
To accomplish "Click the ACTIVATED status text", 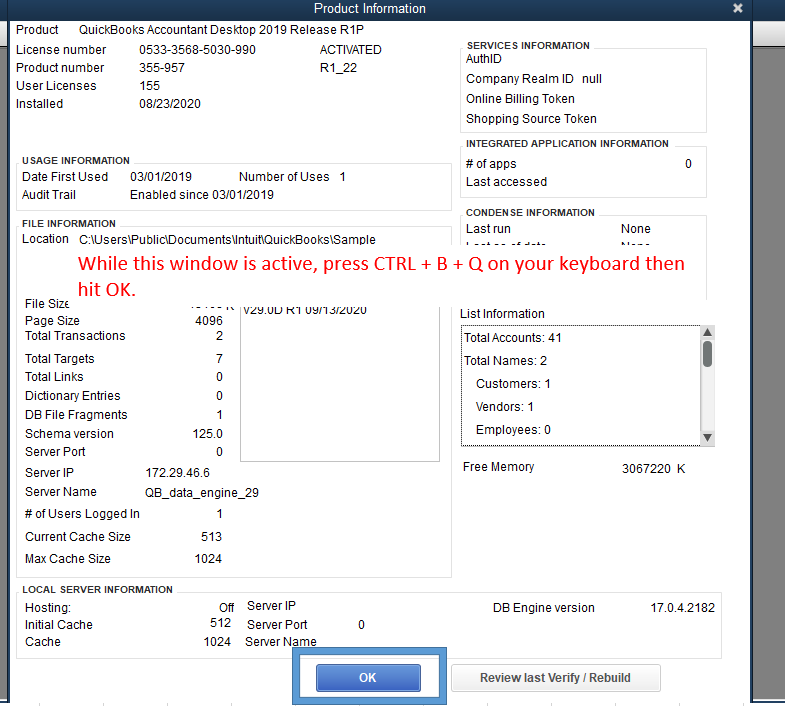I will click(x=350, y=50).
